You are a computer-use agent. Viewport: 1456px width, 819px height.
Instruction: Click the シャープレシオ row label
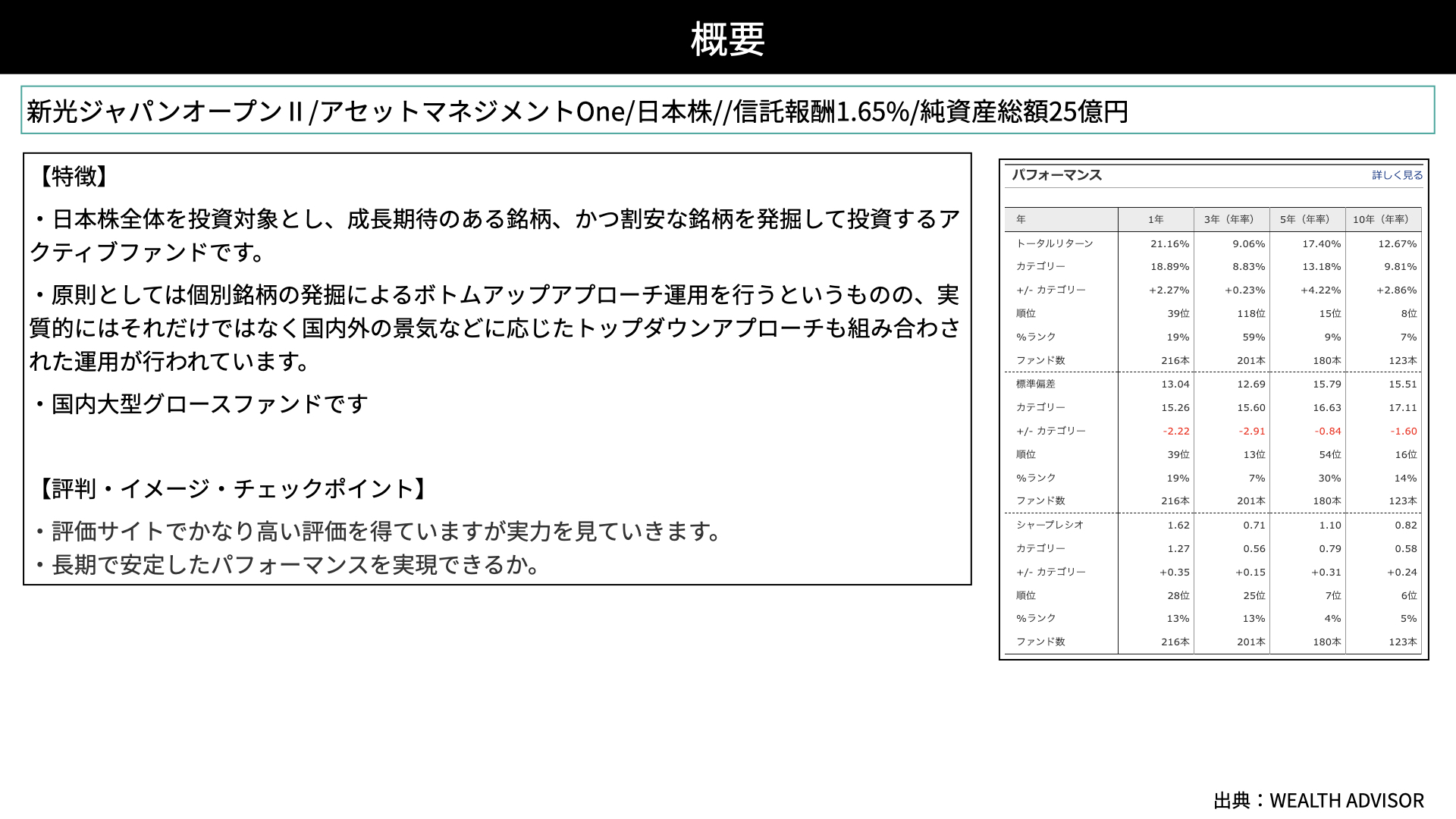click(x=1050, y=525)
